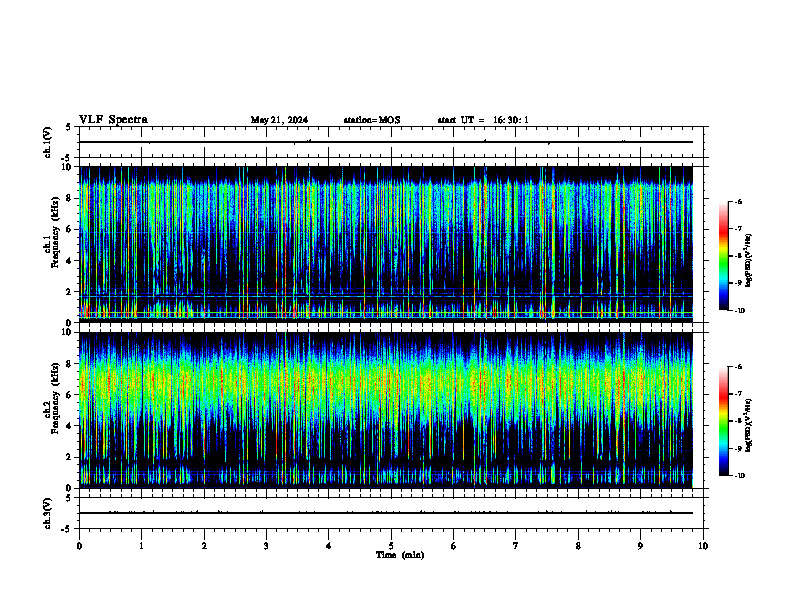The height and width of the screenshot is (612, 792).
Task: Click the ch.3(V) strip "-5" tick label
Action: coord(66,529)
